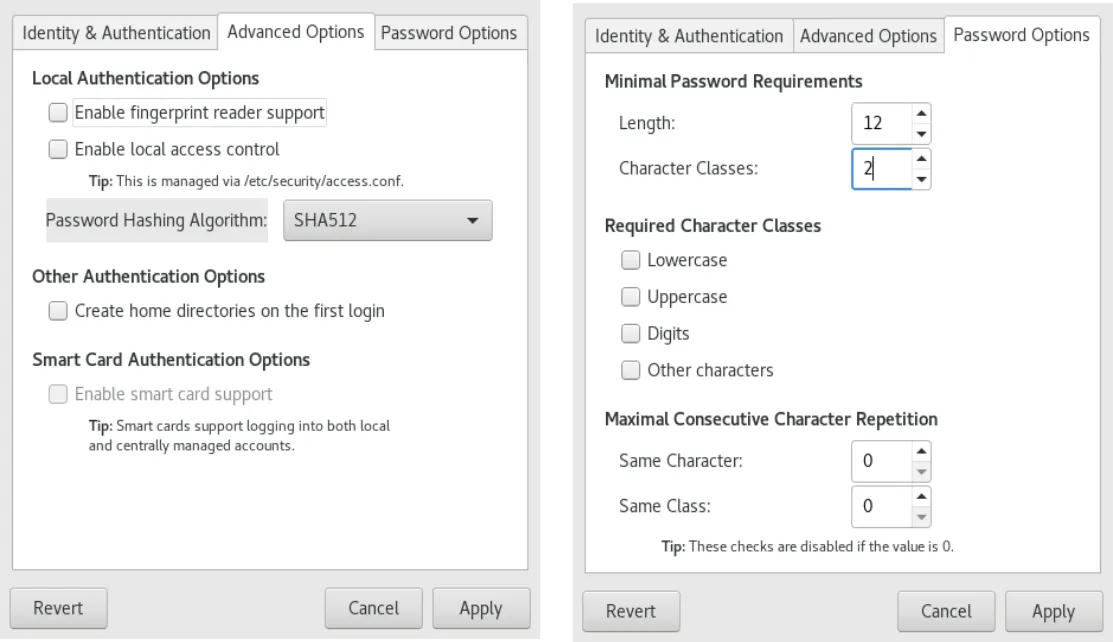This screenshot has width=1113, height=642.
Task: Decrease Character Classes with down arrow
Action: [x=921, y=179]
